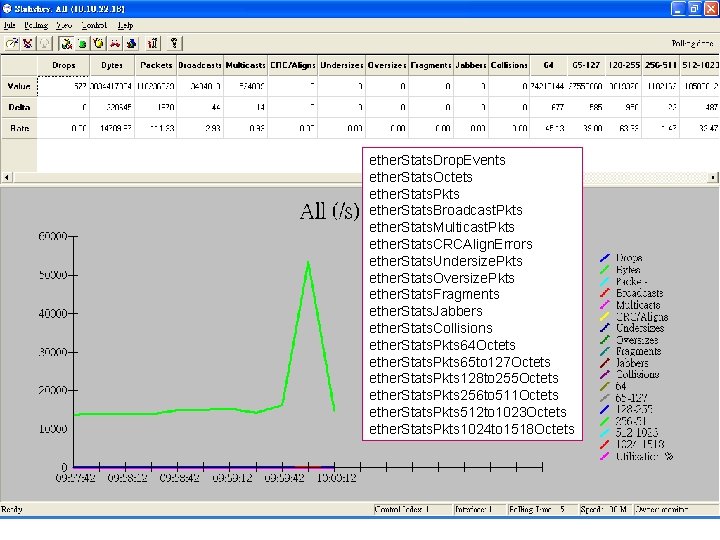Click the Undersizes label in the chart legend

(640, 328)
